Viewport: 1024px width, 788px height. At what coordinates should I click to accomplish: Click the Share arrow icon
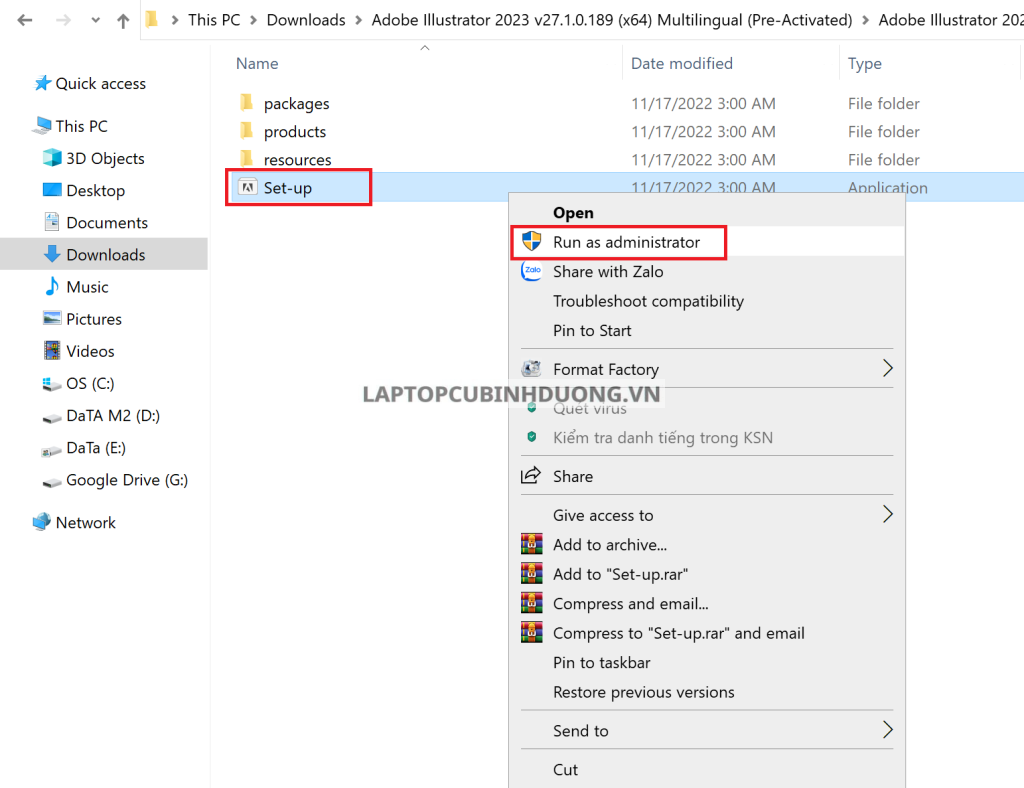[531, 475]
